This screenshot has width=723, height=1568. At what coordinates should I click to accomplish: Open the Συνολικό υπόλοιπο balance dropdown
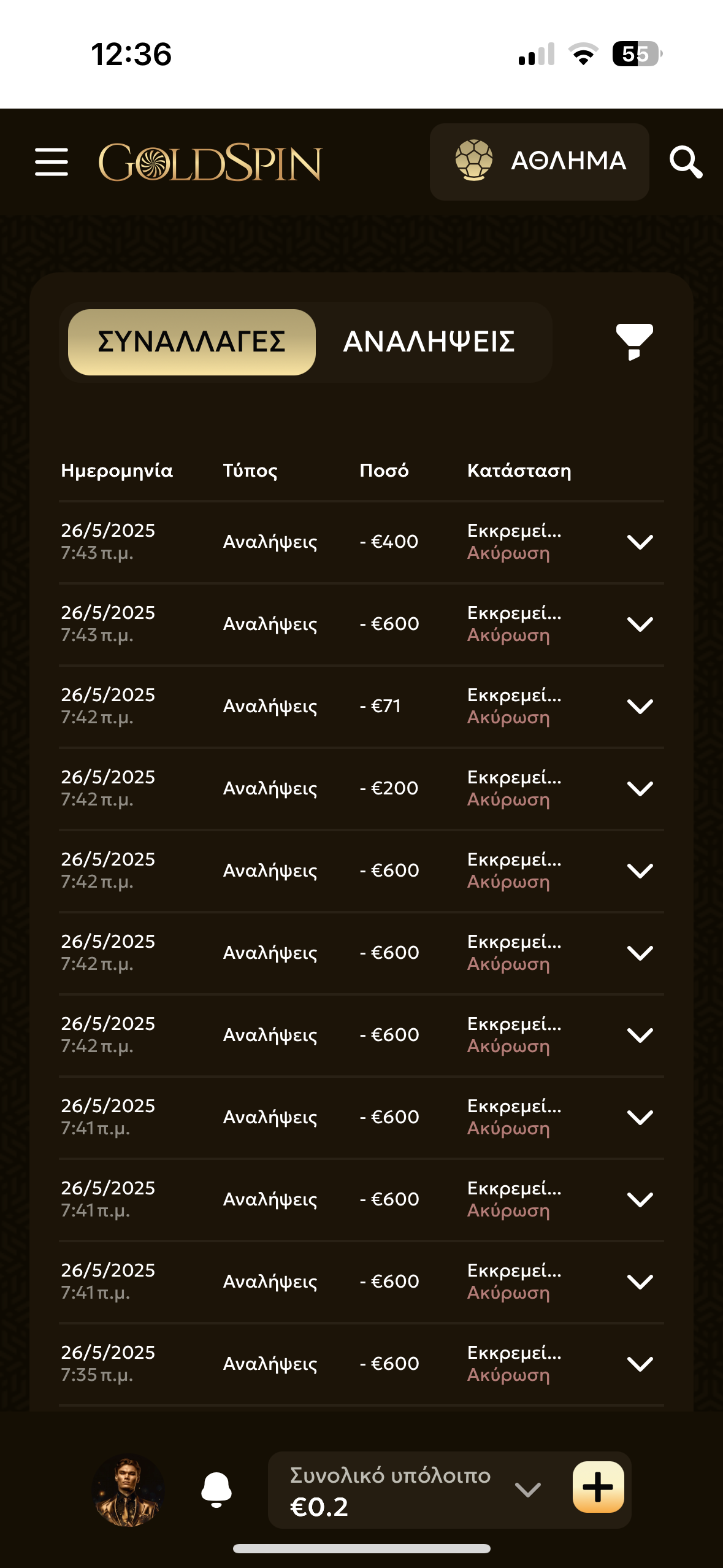point(527,1489)
